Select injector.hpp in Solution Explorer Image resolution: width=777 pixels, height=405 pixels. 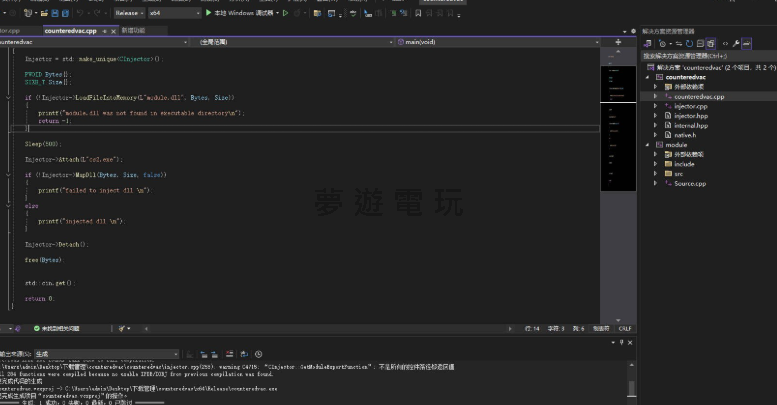(x=690, y=116)
